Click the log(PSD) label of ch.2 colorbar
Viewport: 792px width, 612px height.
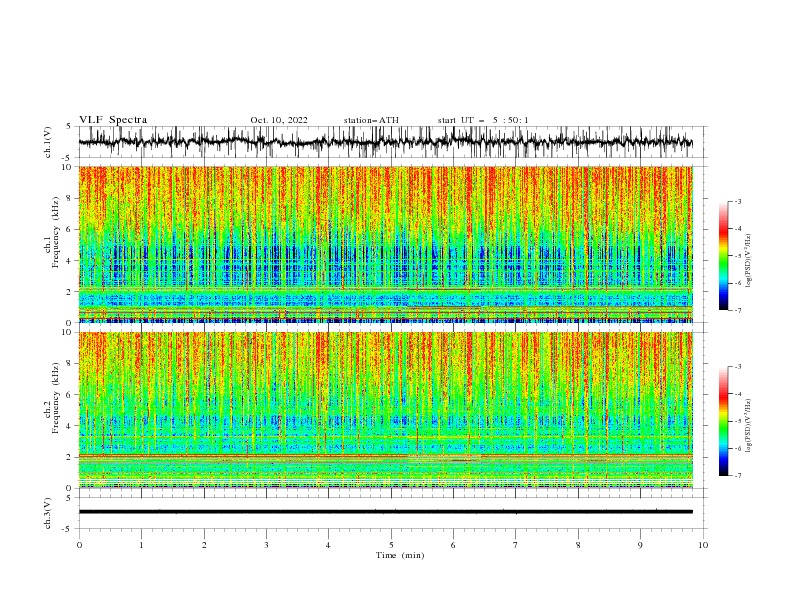[x=749, y=426]
